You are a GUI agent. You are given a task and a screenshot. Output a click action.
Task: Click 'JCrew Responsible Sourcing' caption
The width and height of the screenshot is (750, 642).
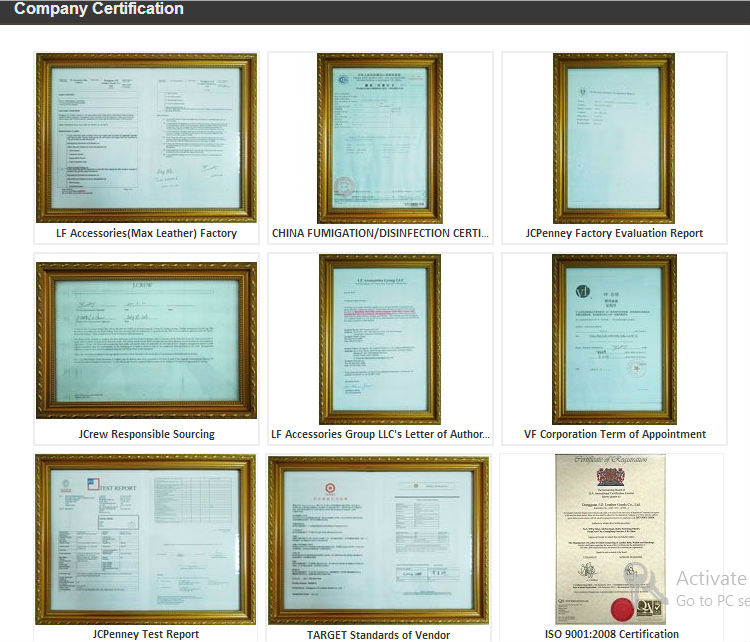[146, 434]
